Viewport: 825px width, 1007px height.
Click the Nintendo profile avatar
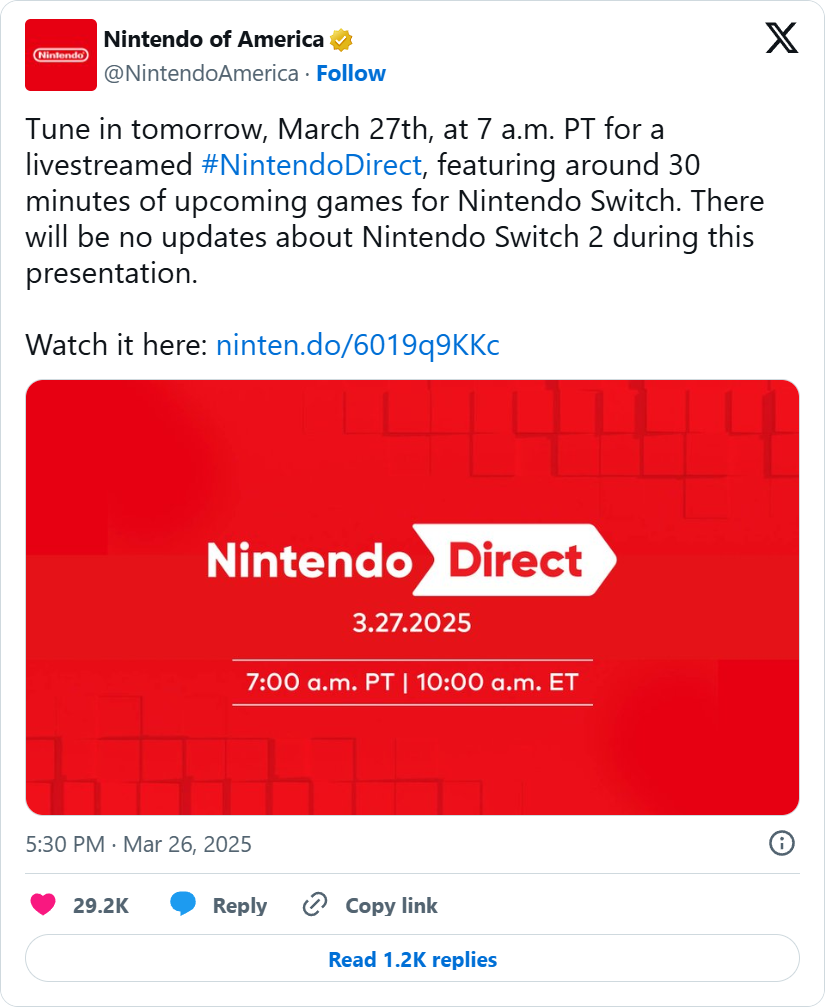[x=61, y=55]
